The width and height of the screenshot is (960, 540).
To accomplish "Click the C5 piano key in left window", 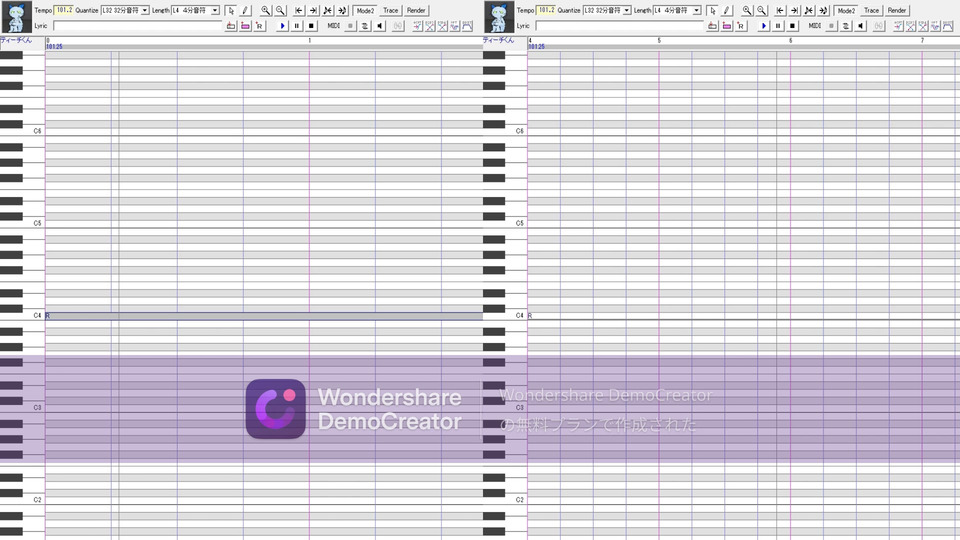I will click(22, 223).
